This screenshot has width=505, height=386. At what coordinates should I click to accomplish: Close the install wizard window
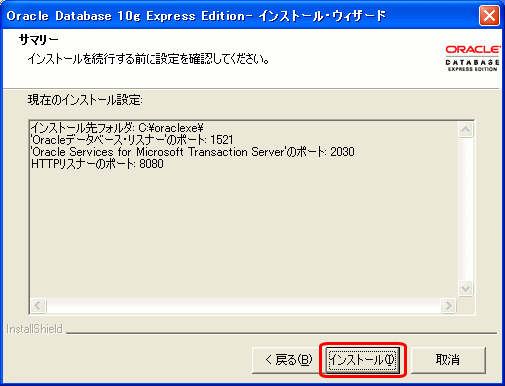[489, 15]
